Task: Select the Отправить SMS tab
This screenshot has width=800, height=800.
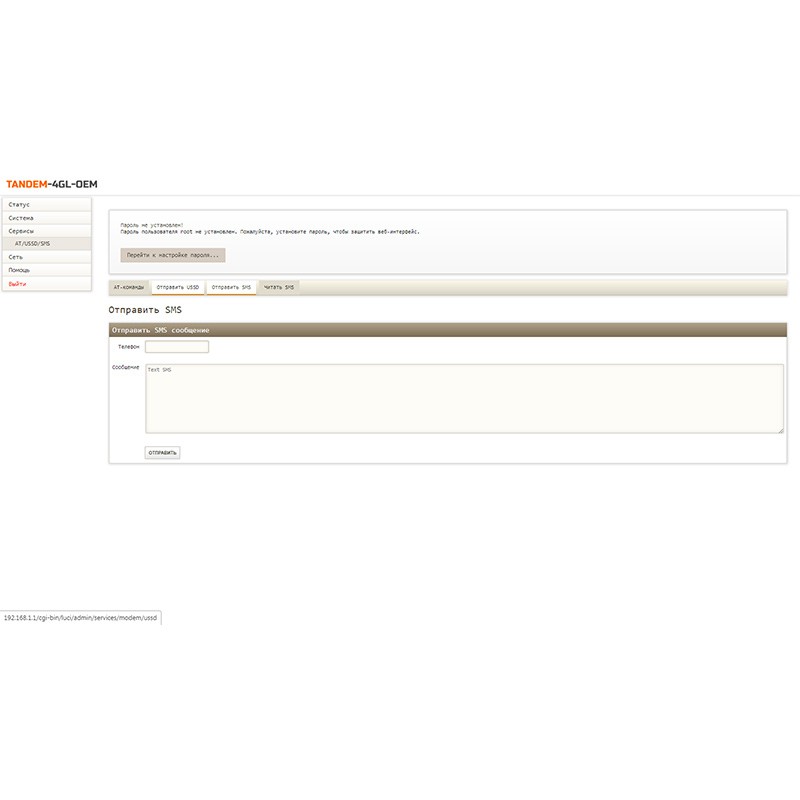Action: click(231, 288)
